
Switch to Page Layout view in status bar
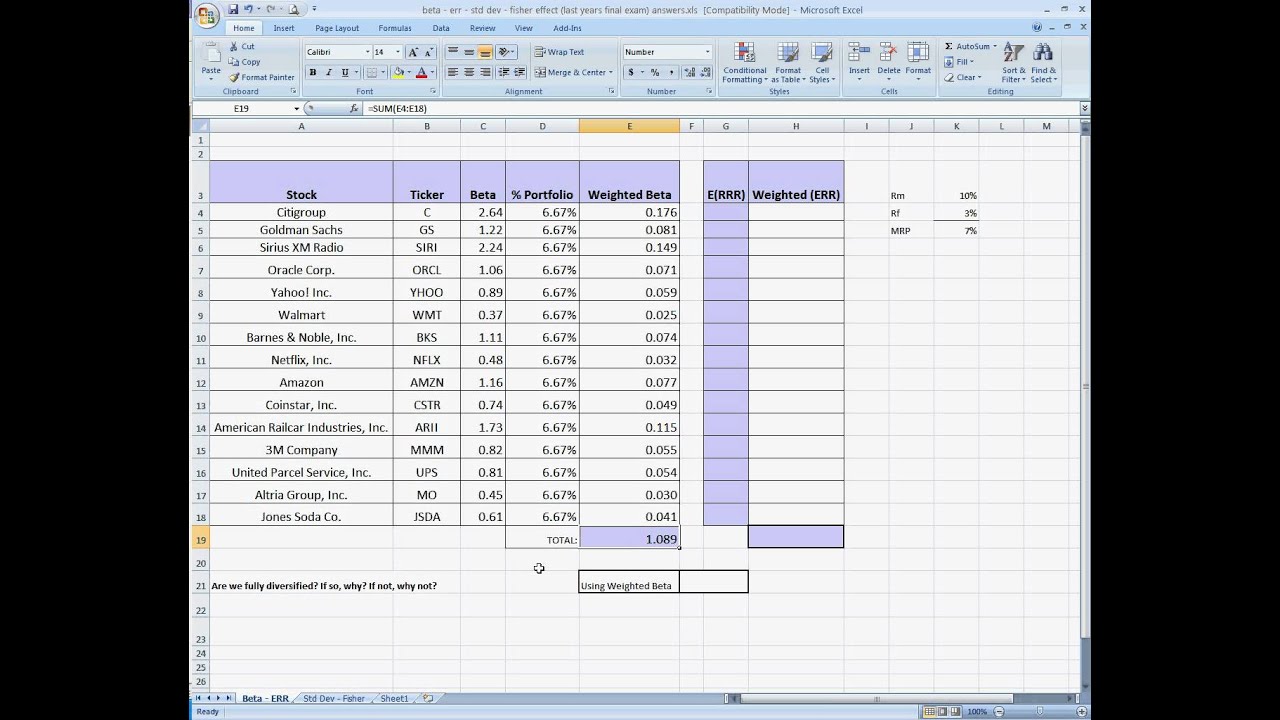[x=943, y=711]
